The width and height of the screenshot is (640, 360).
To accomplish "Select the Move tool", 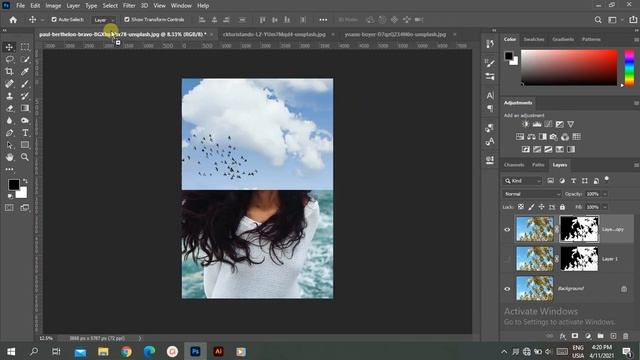I will pos(9,47).
